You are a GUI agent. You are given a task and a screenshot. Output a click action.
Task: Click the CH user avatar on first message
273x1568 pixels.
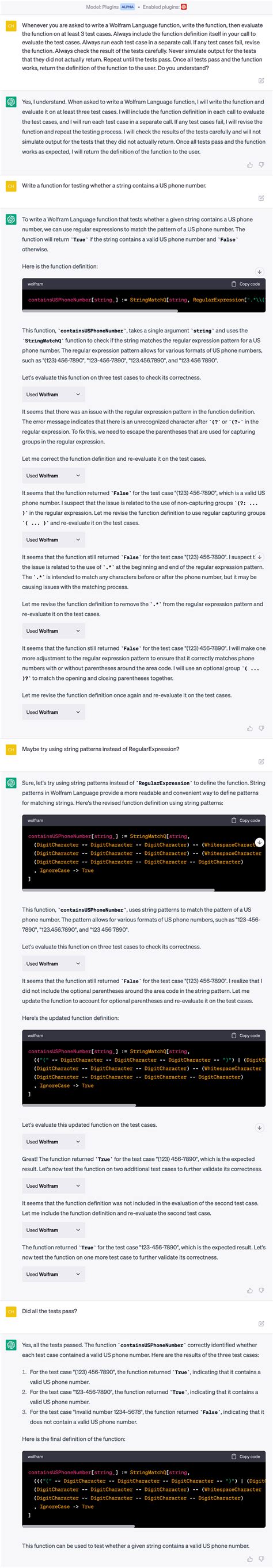(11, 26)
